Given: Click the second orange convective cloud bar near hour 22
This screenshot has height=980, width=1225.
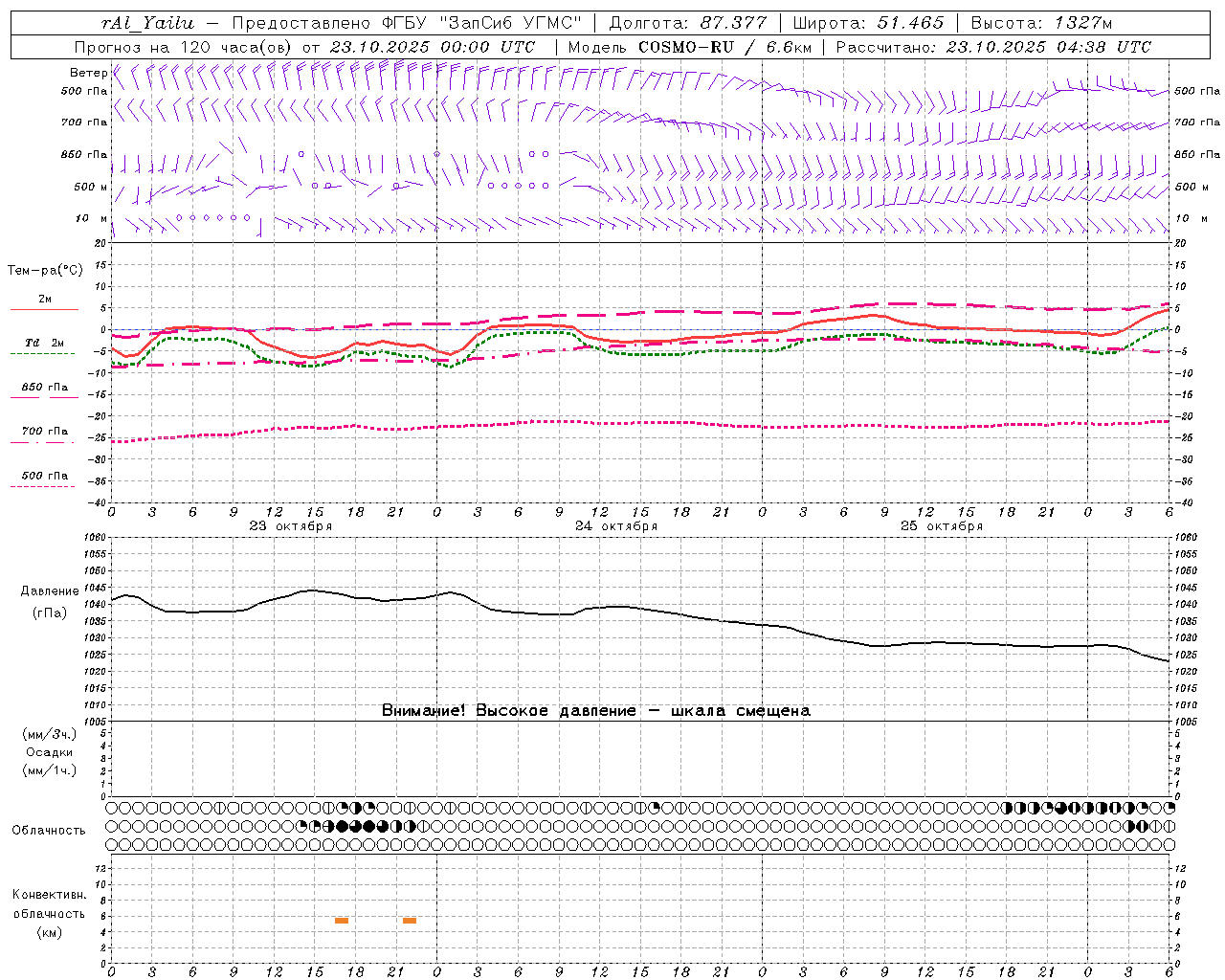Looking at the screenshot, I should click(x=410, y=921).
